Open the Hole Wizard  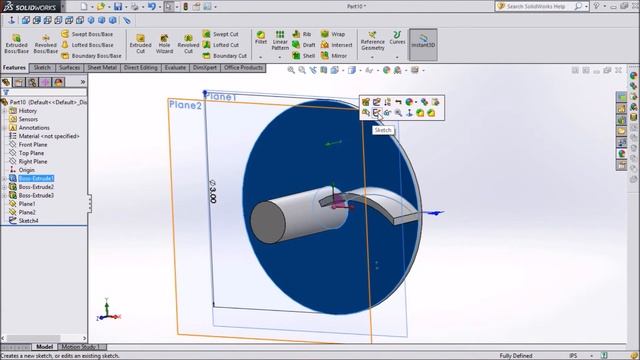coord(164,44)
